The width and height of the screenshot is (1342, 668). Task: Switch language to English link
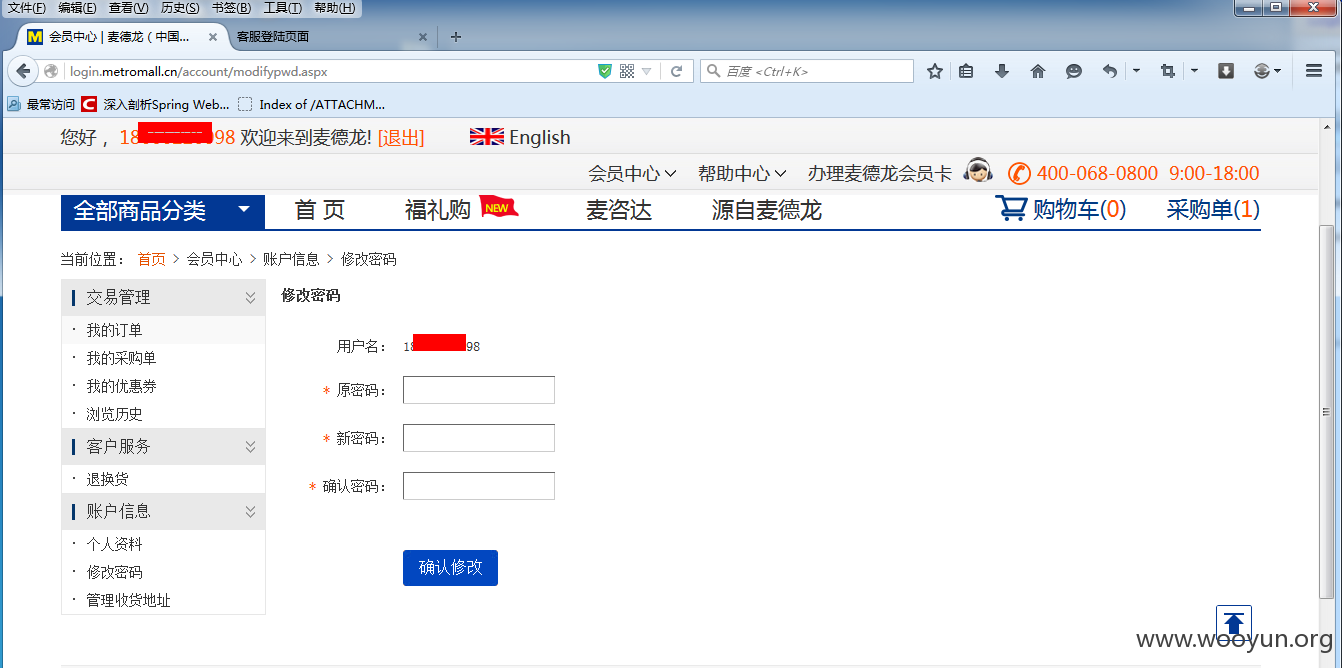click(540, 137)
